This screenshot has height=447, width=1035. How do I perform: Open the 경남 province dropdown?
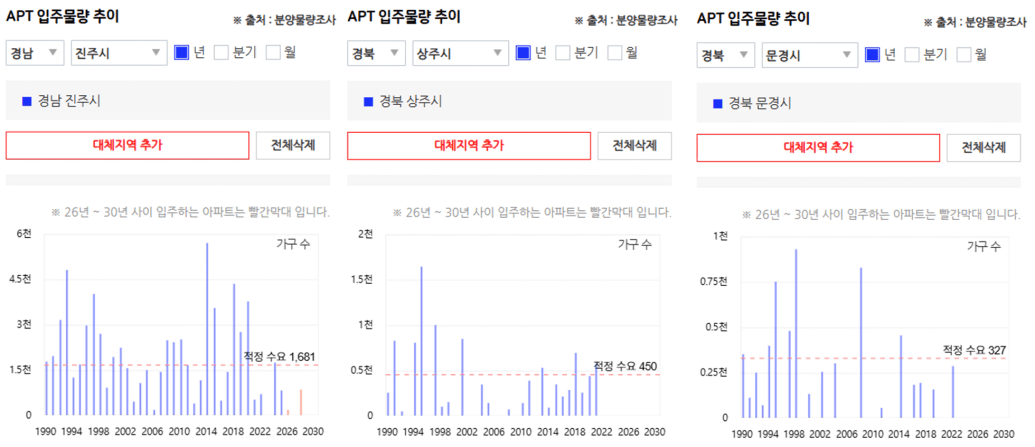(35, 53)
